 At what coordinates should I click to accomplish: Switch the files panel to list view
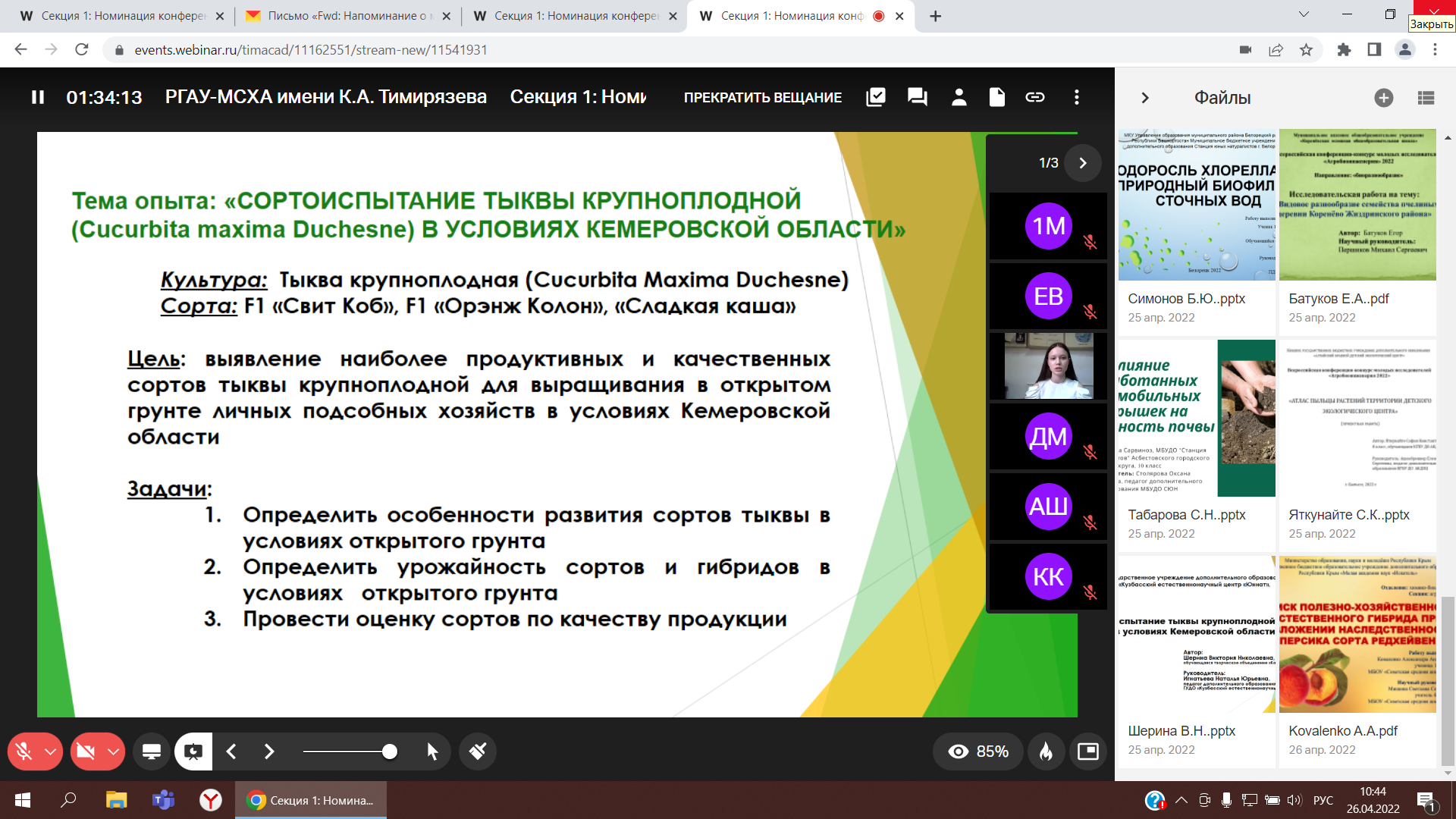(1426, 98)
